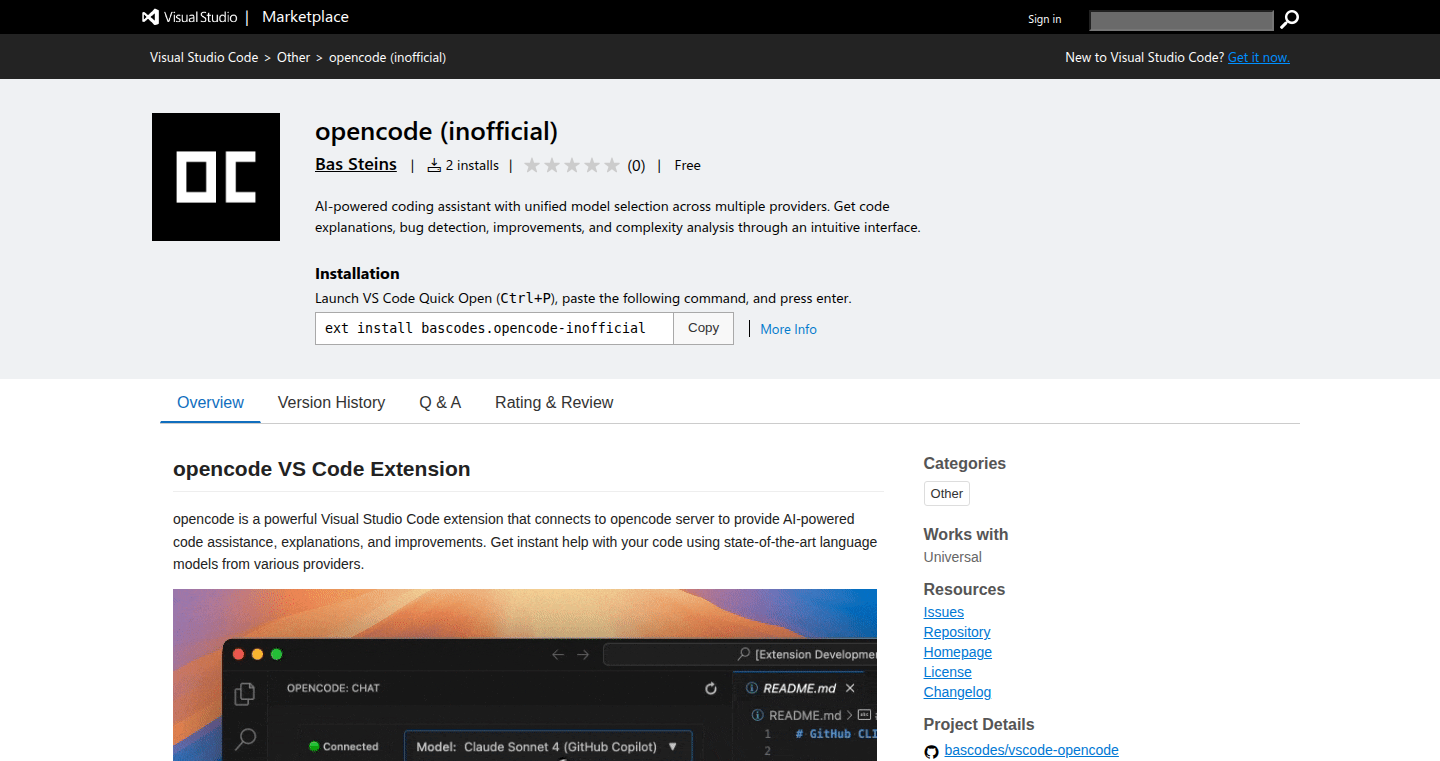1440x761 pixels.
Task: Open the More Info link
Action: click(x=788, y=329)
